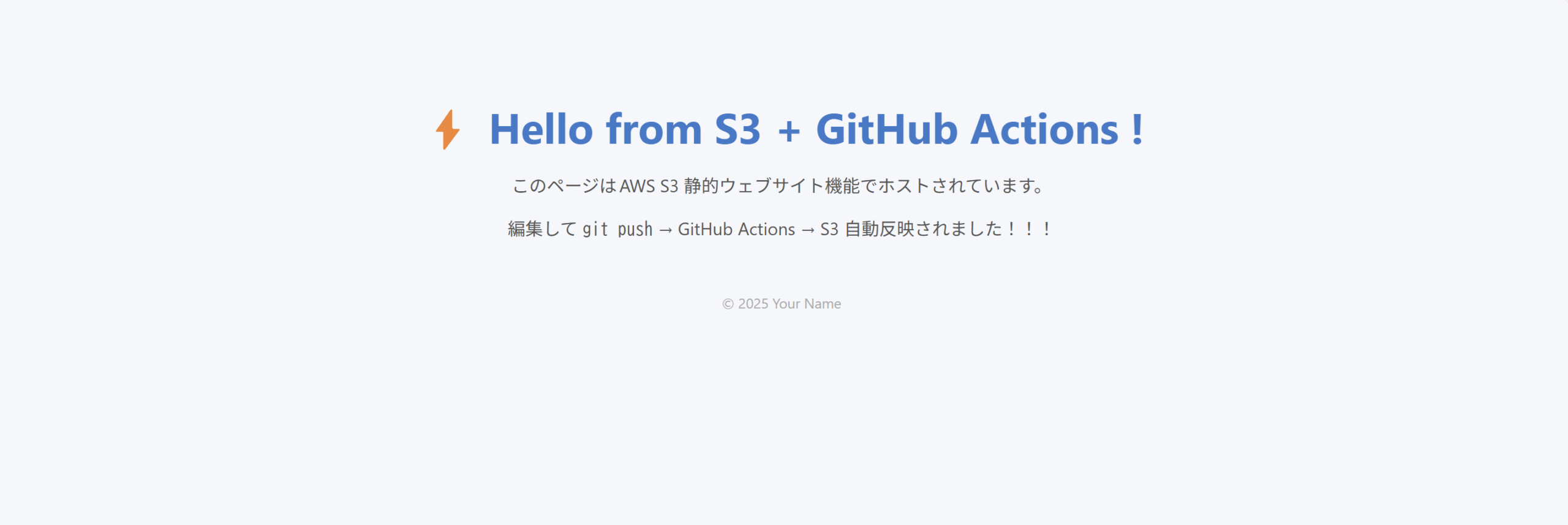This screenshot has width=1568, height=525.
Task: Click "ホストされています。" sentence ending
Action: [x=961, y=186]
